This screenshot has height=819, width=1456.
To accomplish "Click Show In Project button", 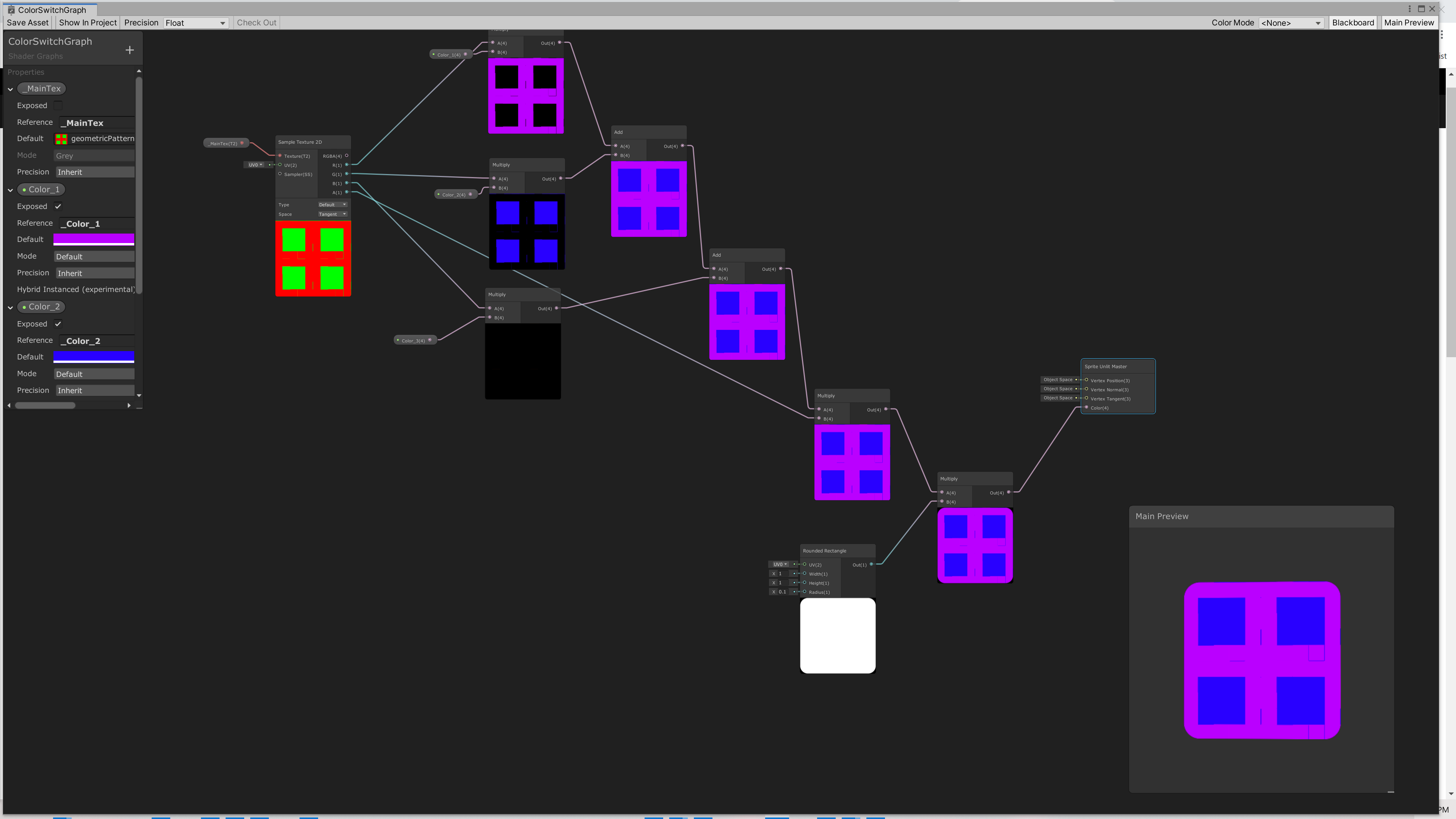I will (88, 23).
